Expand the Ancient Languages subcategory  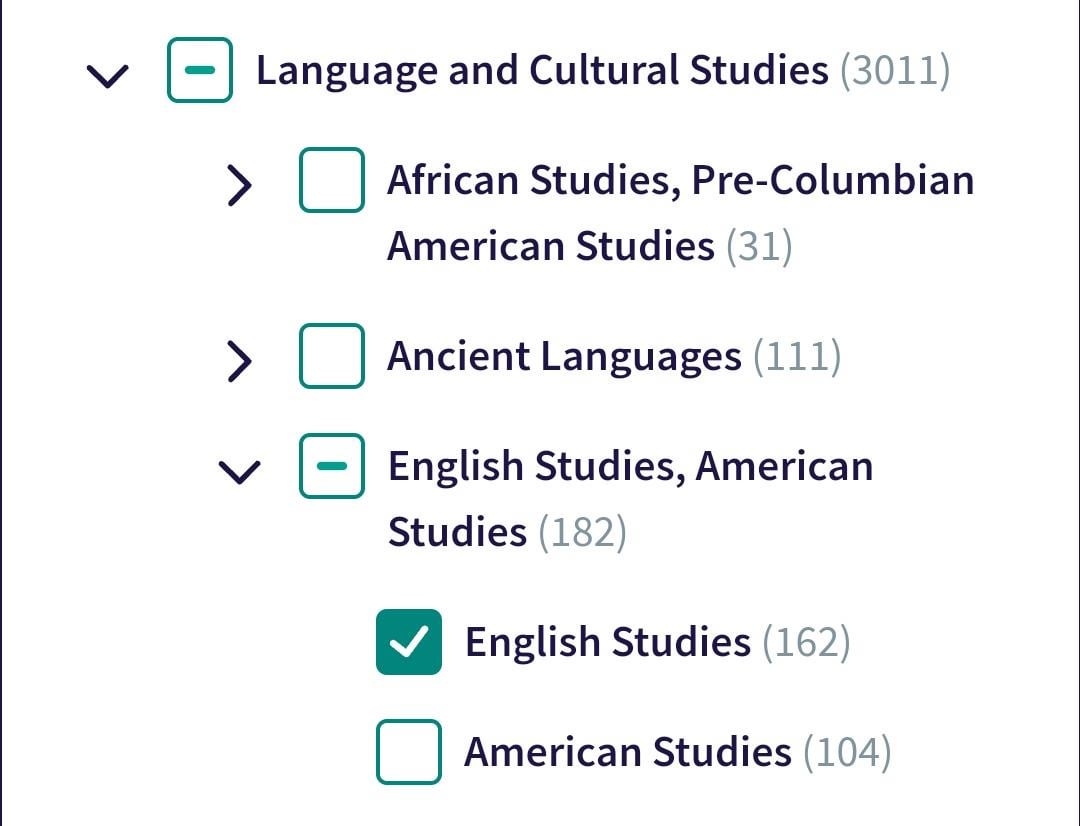tap(240, 360)
